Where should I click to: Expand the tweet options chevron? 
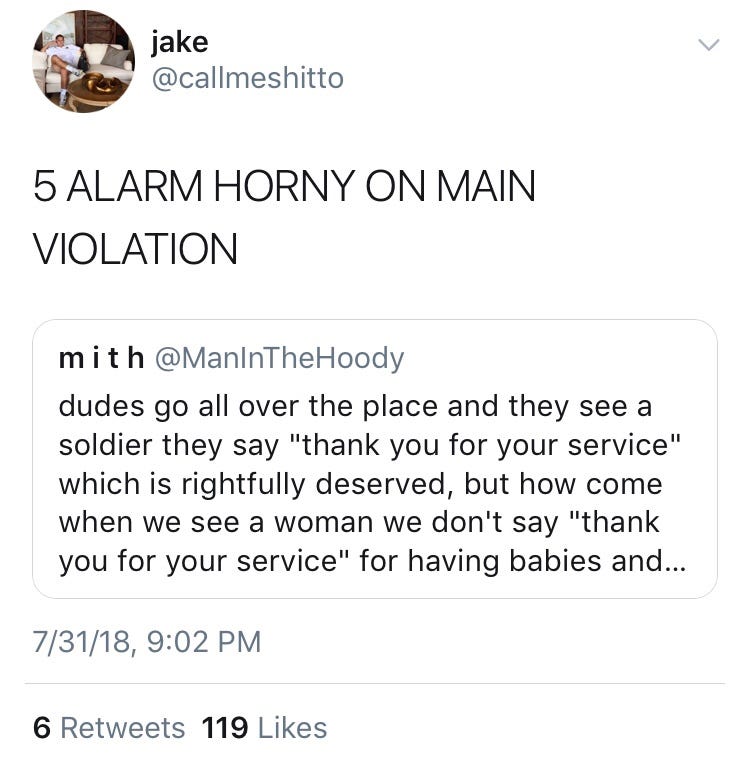click(x=709, y=45)
